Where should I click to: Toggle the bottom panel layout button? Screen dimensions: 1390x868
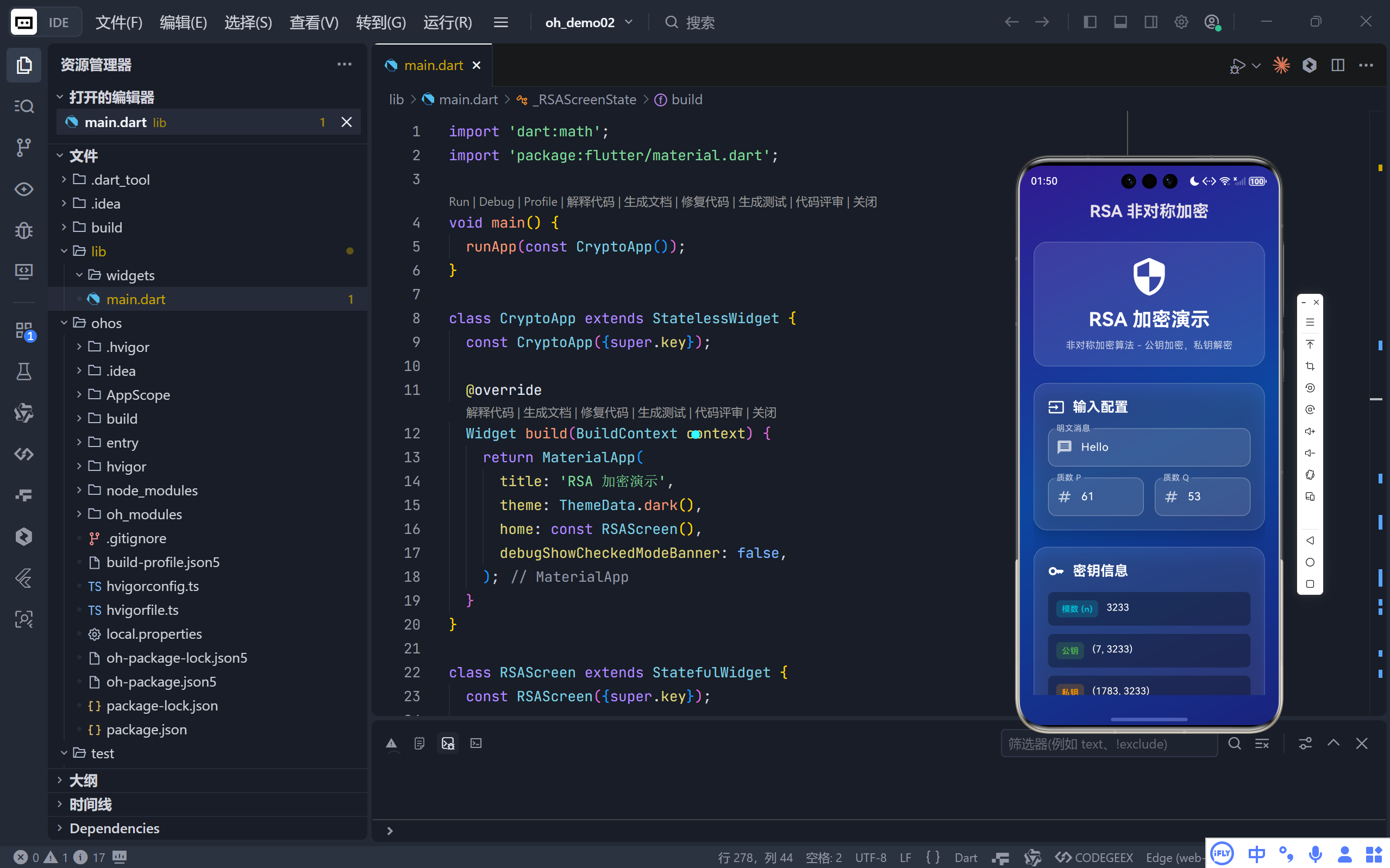(x=1120, y=22)
